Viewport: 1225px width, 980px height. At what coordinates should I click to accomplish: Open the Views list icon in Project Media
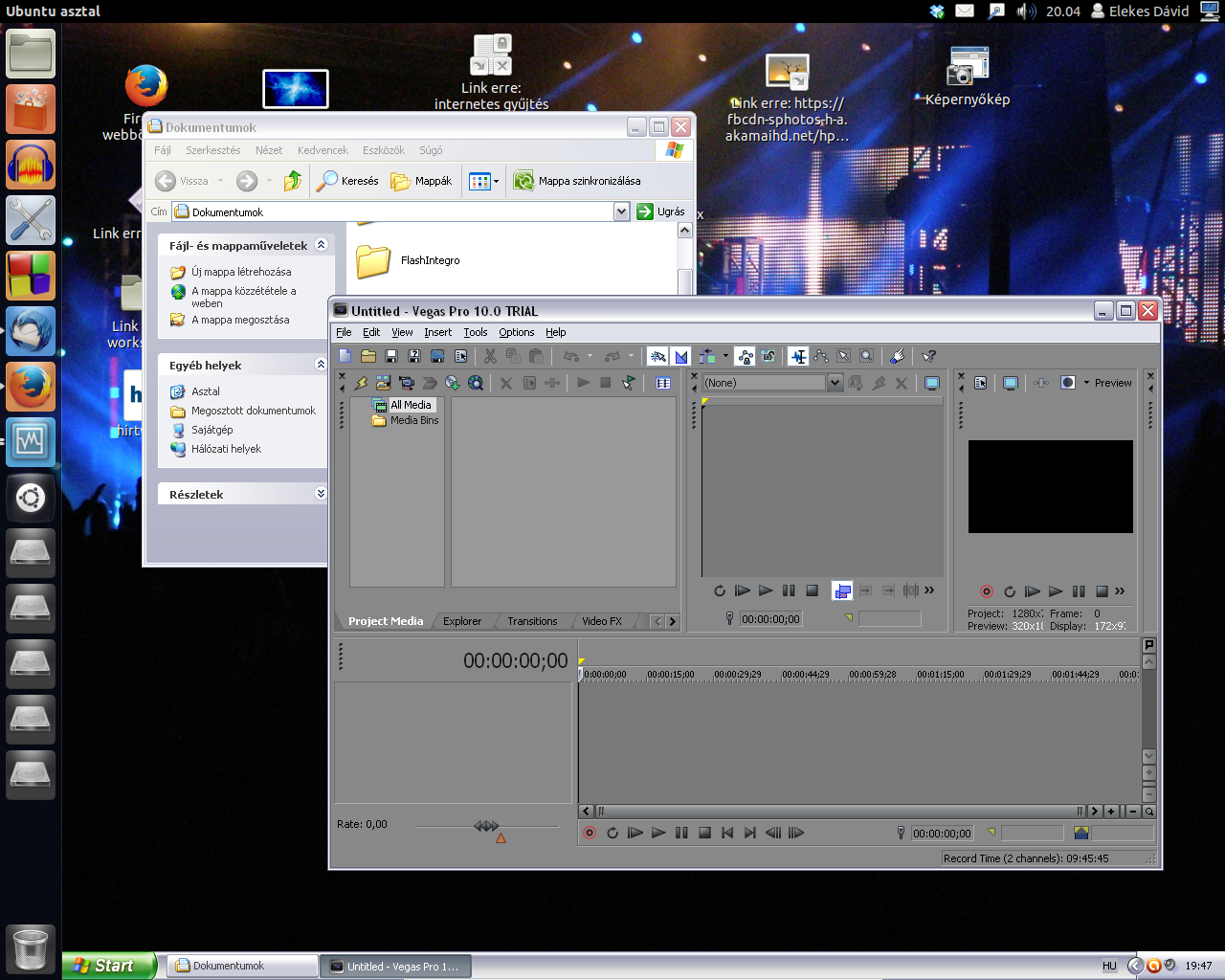(663, 383)
